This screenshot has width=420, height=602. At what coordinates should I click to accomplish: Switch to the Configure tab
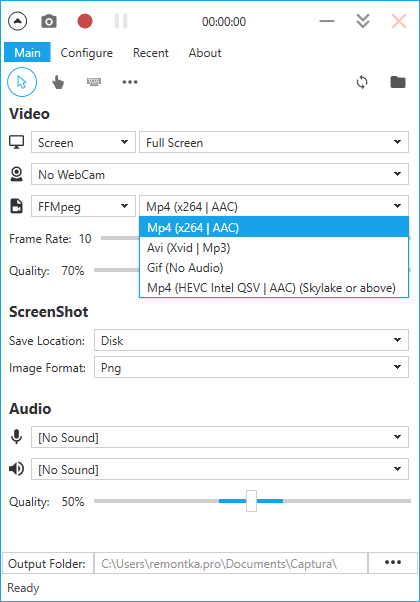click(87, 53)
